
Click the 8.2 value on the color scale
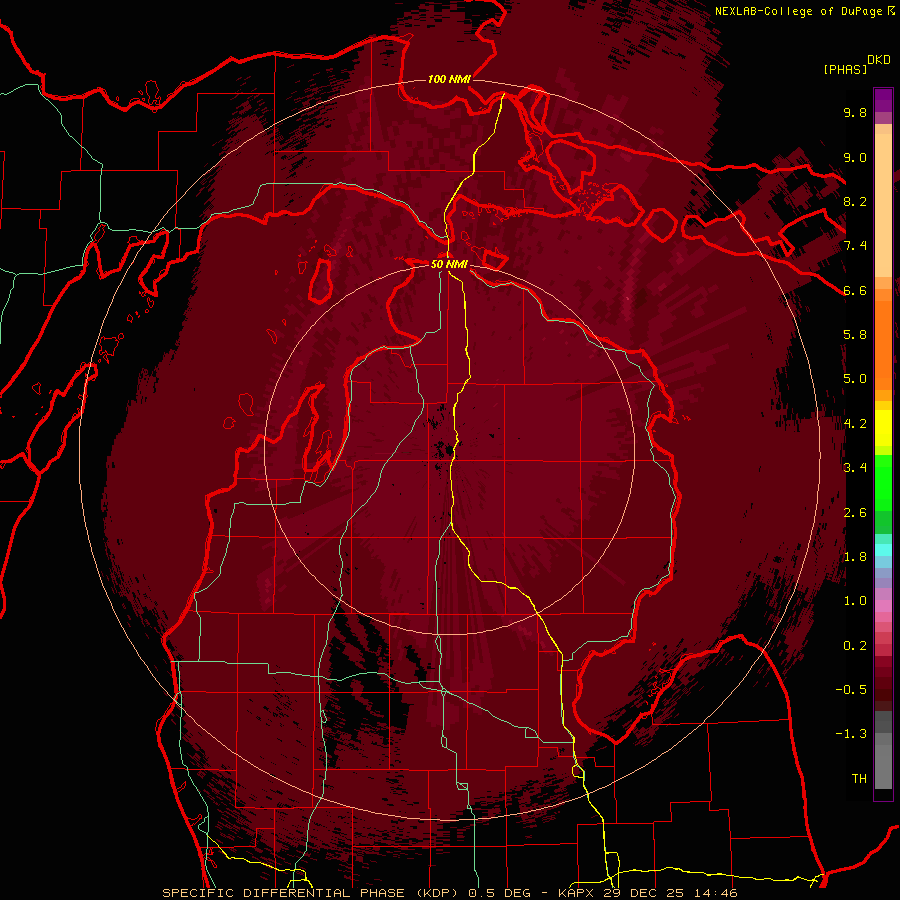pyautogui.click(x=855, y=201)
